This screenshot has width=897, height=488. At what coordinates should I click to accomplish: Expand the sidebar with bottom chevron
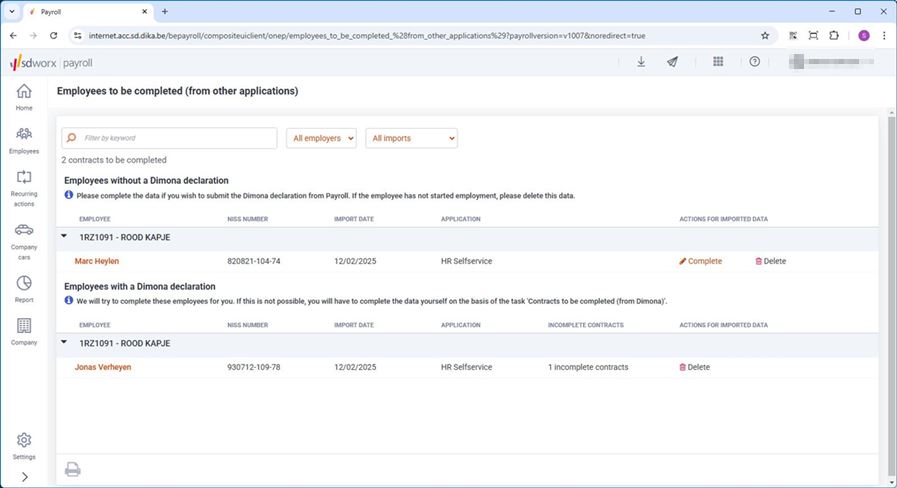(24, 477)
